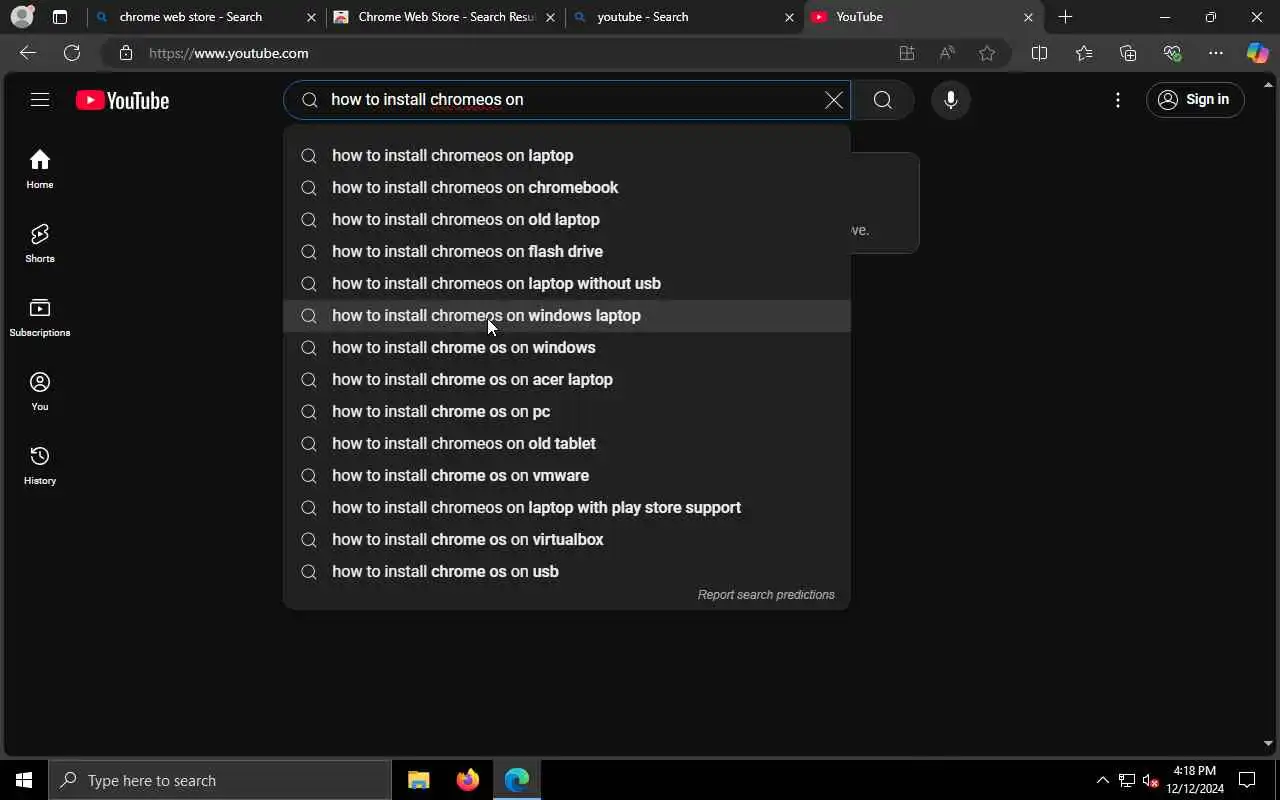Refresh the page
Screen dimensions: 1280x800
pyautogui.click(x=72, y=53)
